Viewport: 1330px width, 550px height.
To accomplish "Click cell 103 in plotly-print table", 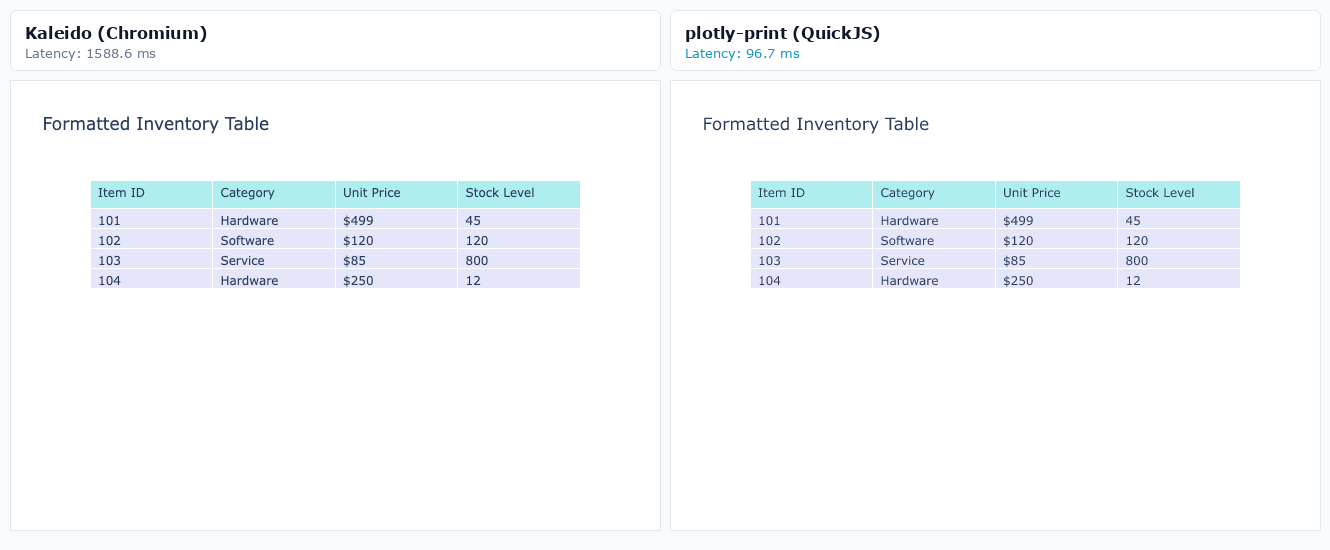I will [x=811, y=259].
